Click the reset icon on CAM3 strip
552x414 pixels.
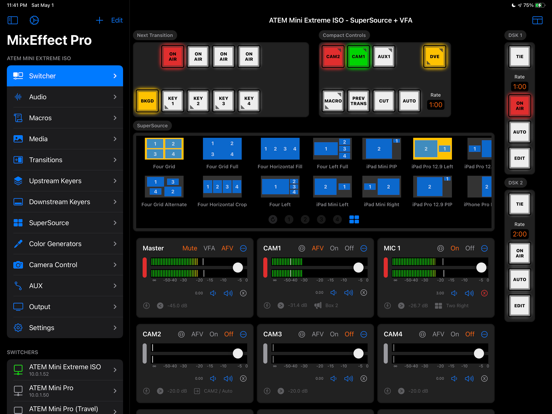364,378
